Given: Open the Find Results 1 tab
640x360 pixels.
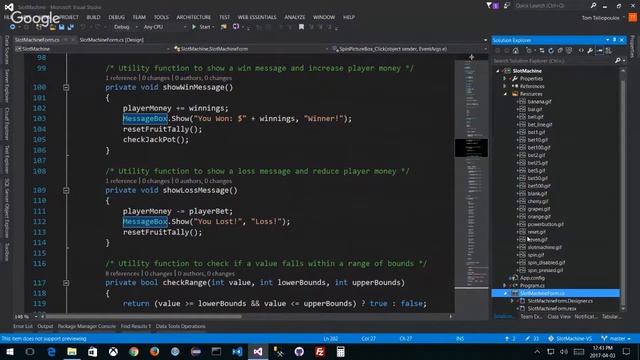Looking at the screenshot, I should pyautogui.click(x=136, y=326).
